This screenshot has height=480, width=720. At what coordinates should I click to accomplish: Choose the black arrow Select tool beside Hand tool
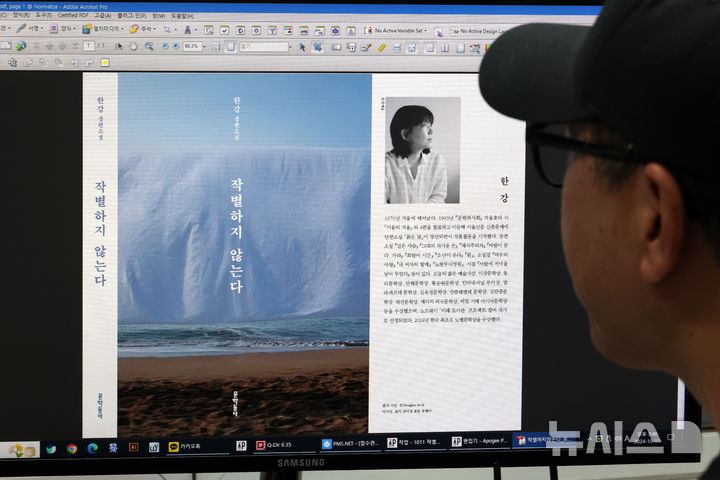point(118,46)
